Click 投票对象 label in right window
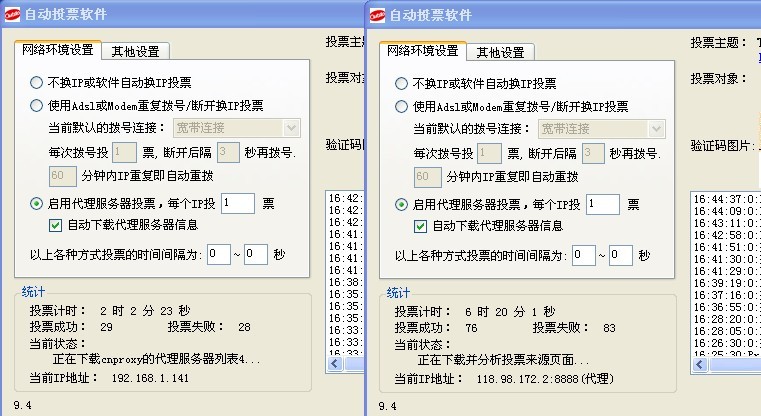The width and height of the screenshot is (761, 416). [719, 79]
